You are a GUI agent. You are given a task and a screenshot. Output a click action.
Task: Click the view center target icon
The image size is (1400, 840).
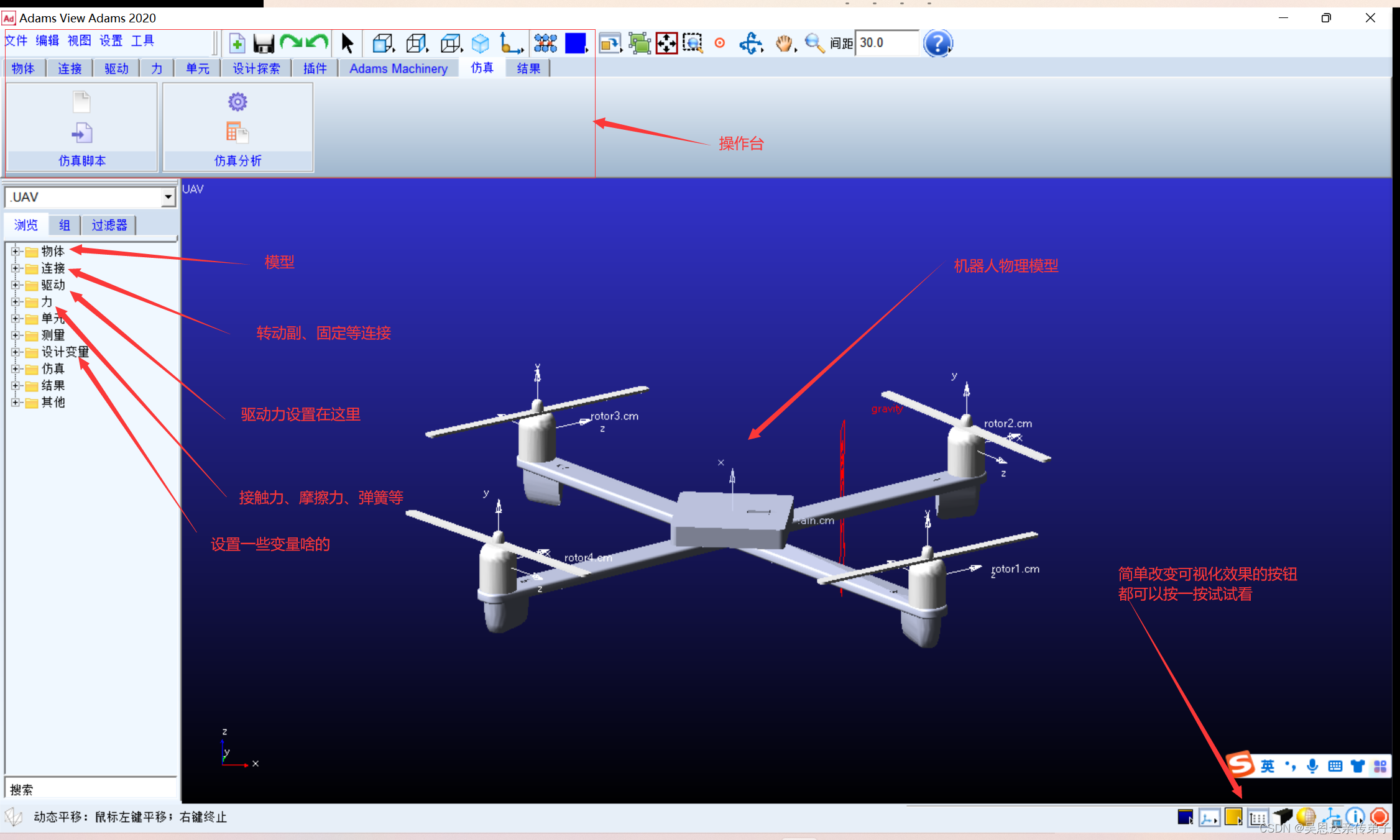click(719, 43)
